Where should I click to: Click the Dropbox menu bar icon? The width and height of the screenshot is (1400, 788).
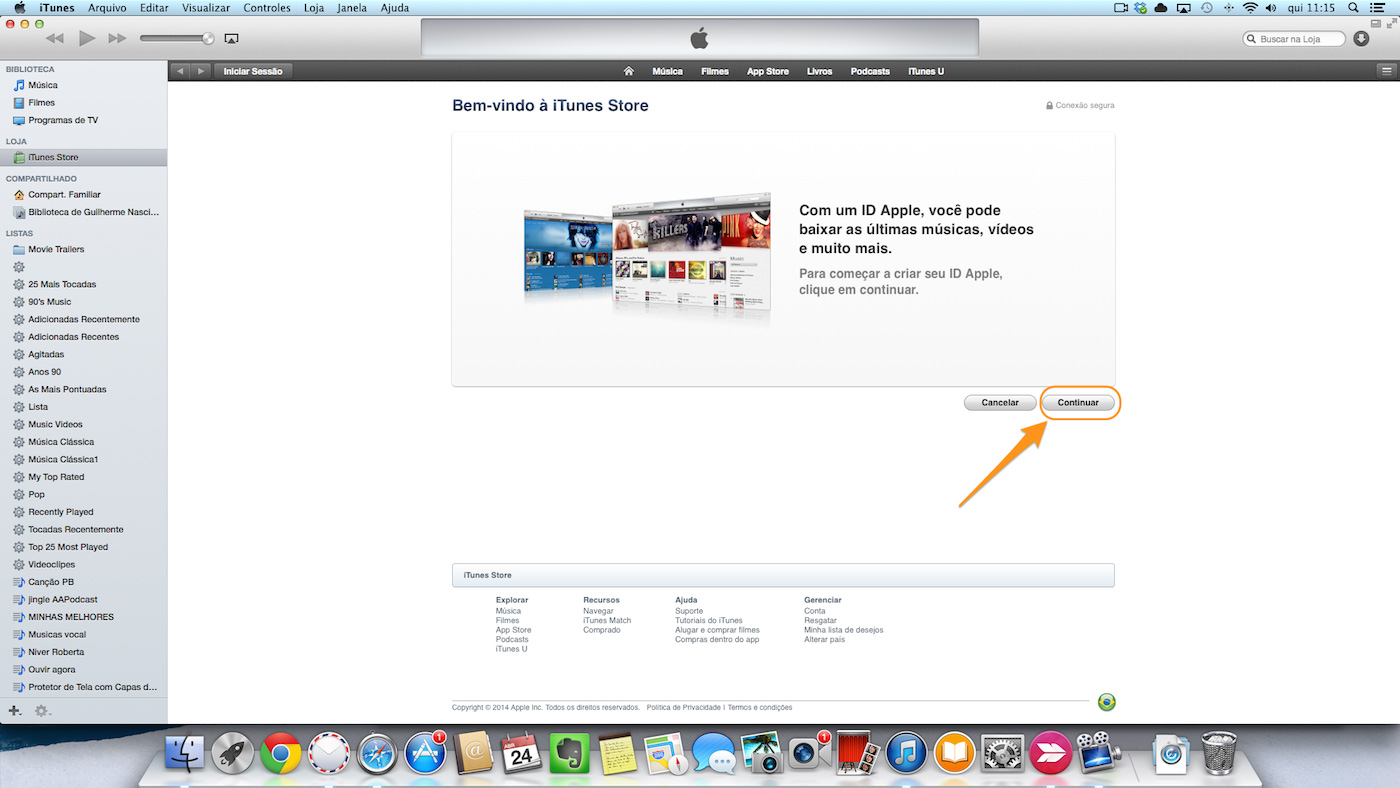[1140, 8]
